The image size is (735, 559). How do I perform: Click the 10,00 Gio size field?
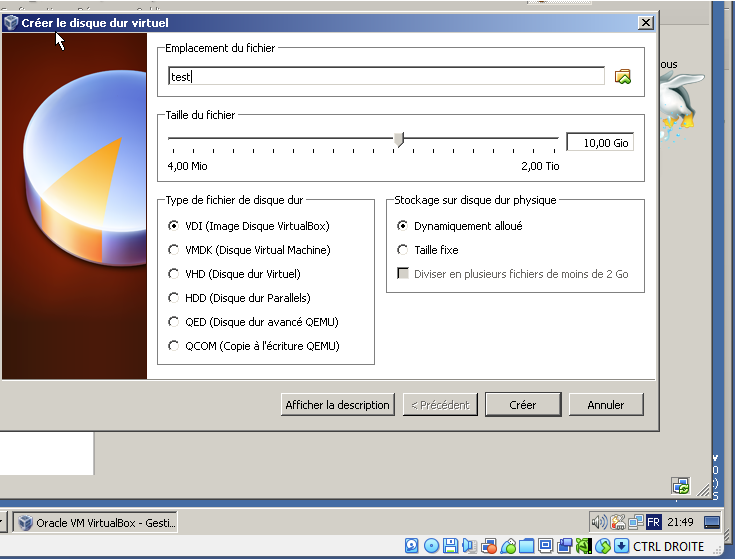click(x=600, y=142)
